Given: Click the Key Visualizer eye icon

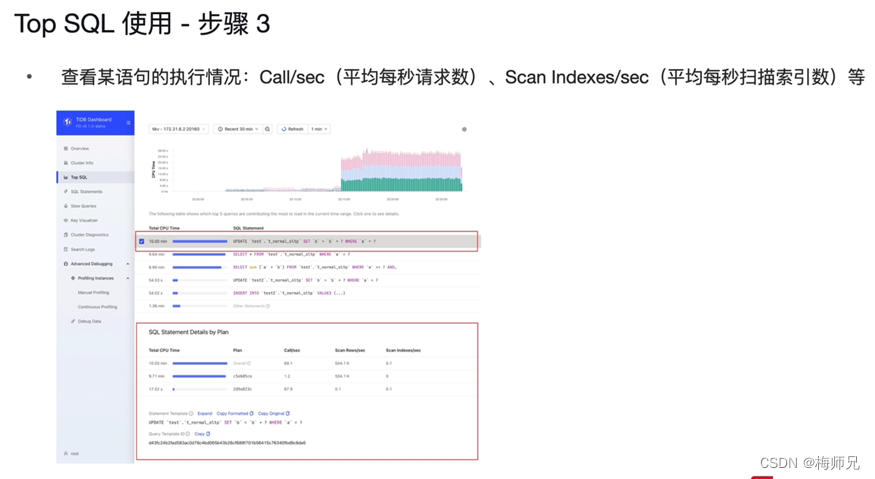Looking at the screenshot, I should coord(66,221).
